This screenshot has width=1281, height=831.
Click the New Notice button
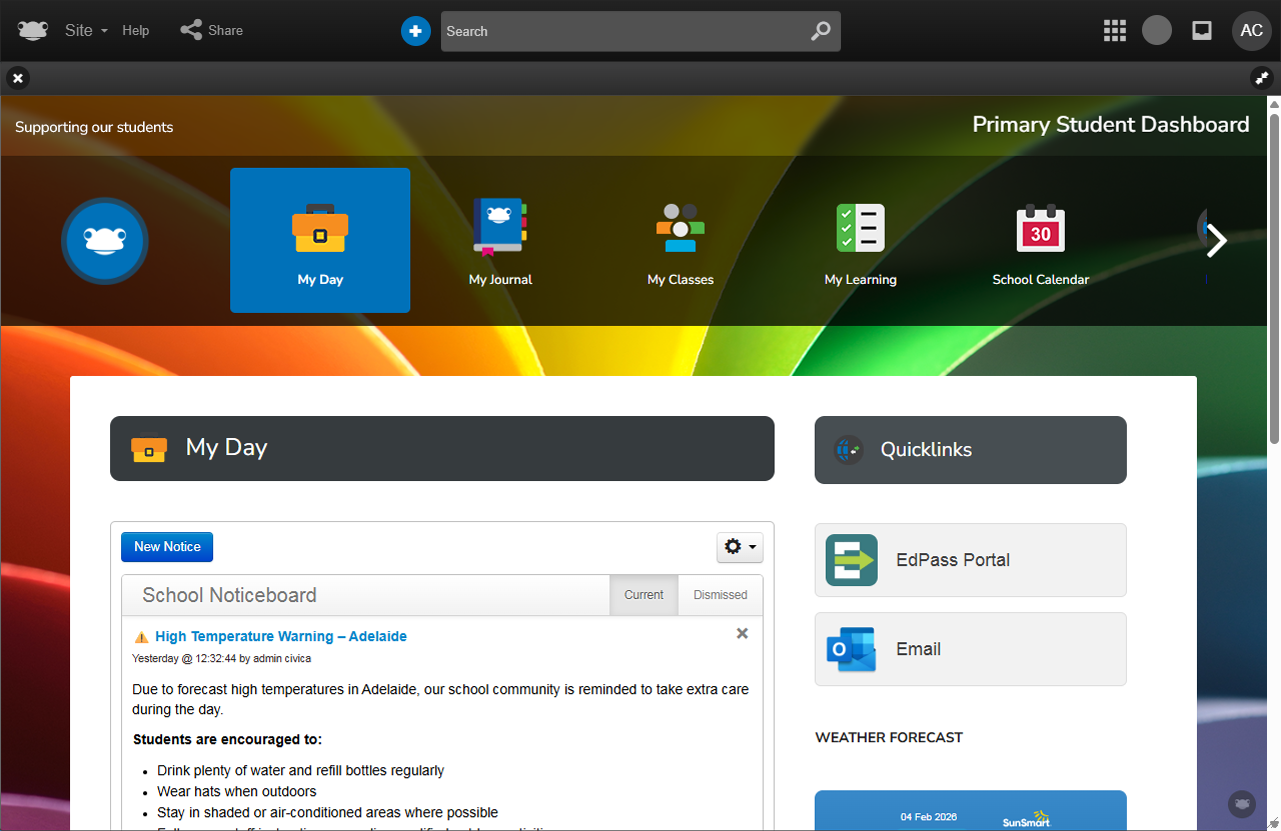click(x=167, y=547)
